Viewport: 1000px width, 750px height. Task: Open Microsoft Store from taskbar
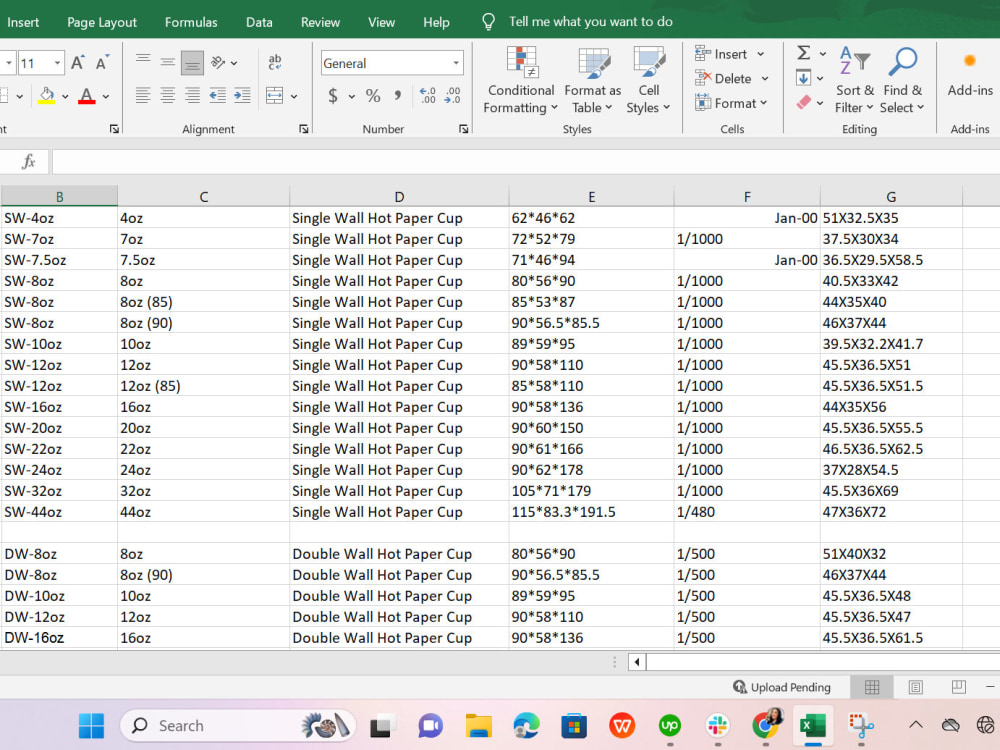(x=574, y=726)
